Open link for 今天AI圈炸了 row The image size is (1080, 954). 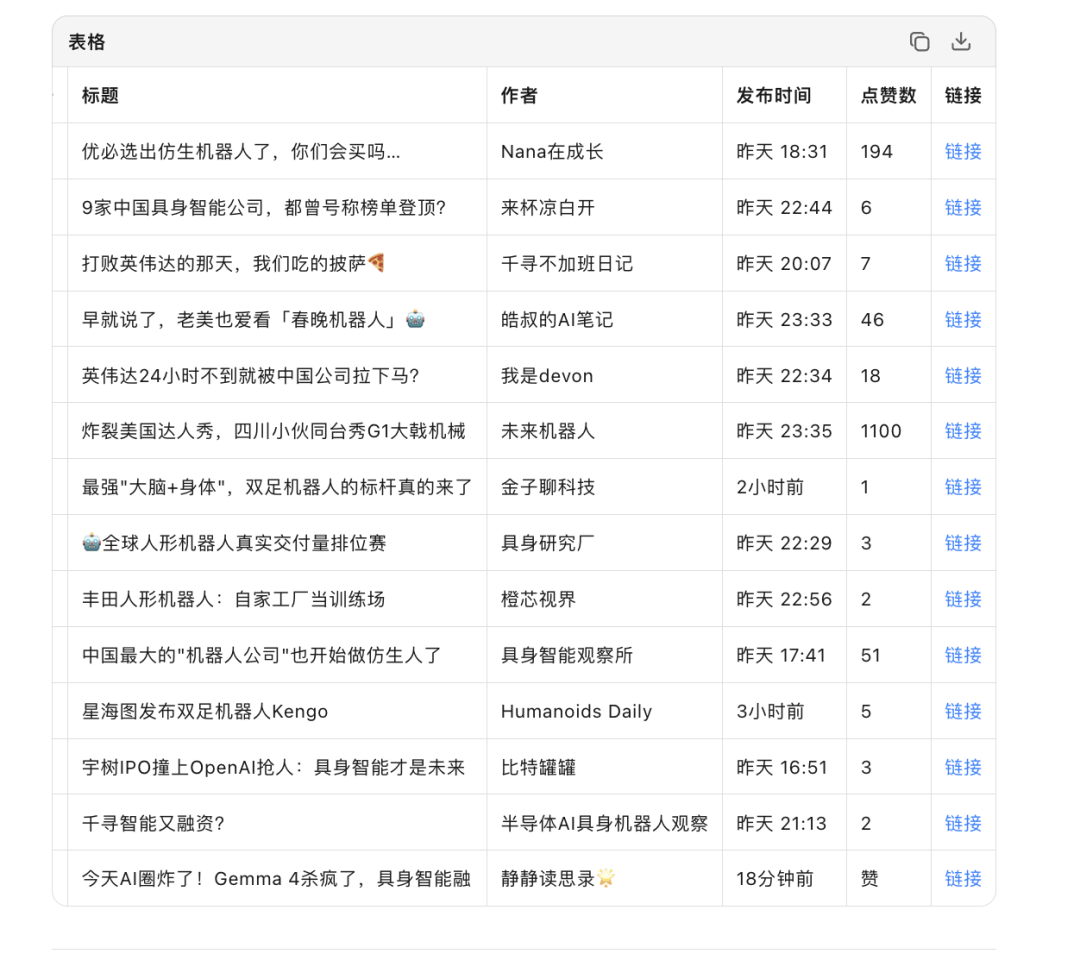click(962, 879)
